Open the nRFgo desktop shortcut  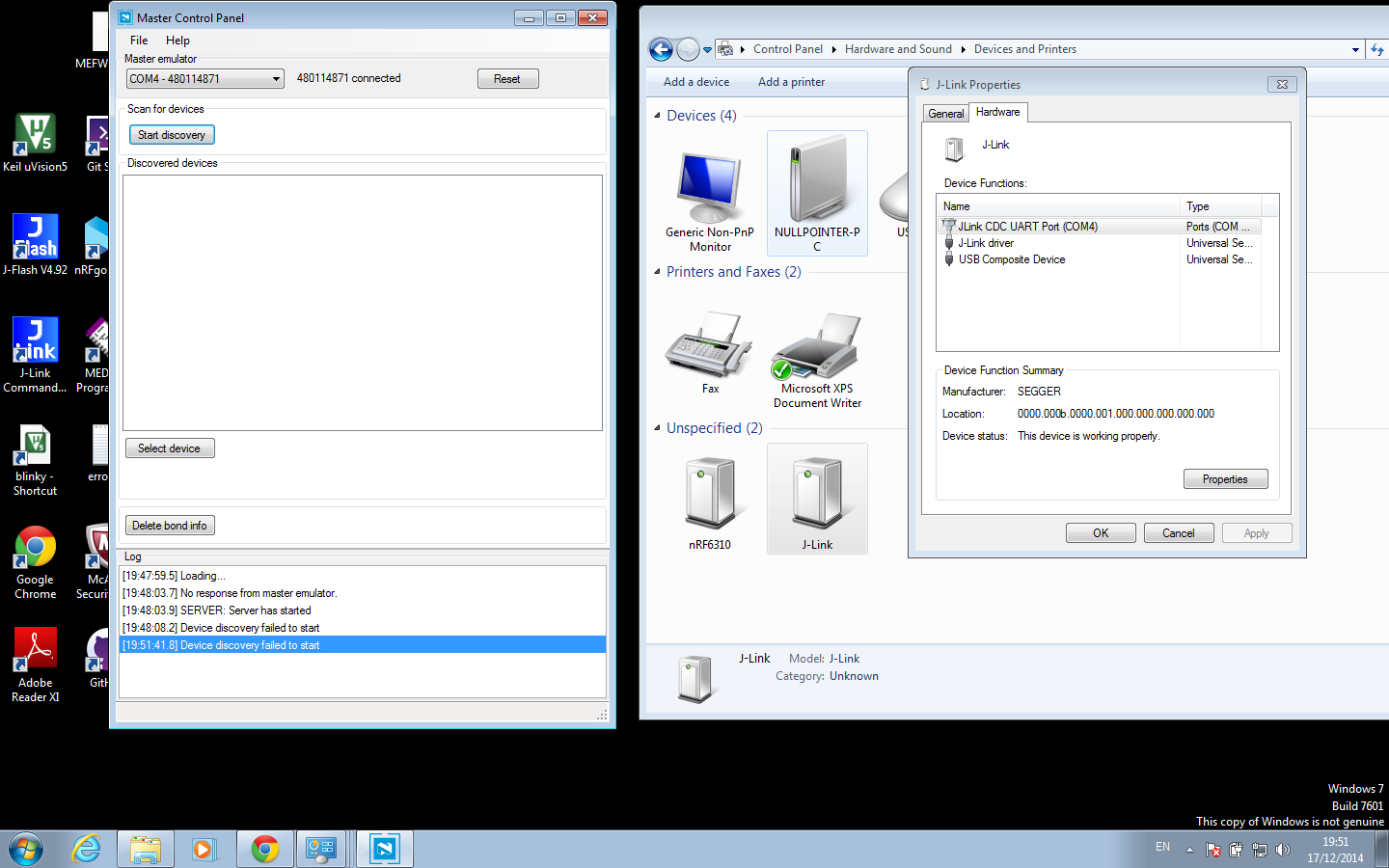pyautogui.click(x=91, y=244)
